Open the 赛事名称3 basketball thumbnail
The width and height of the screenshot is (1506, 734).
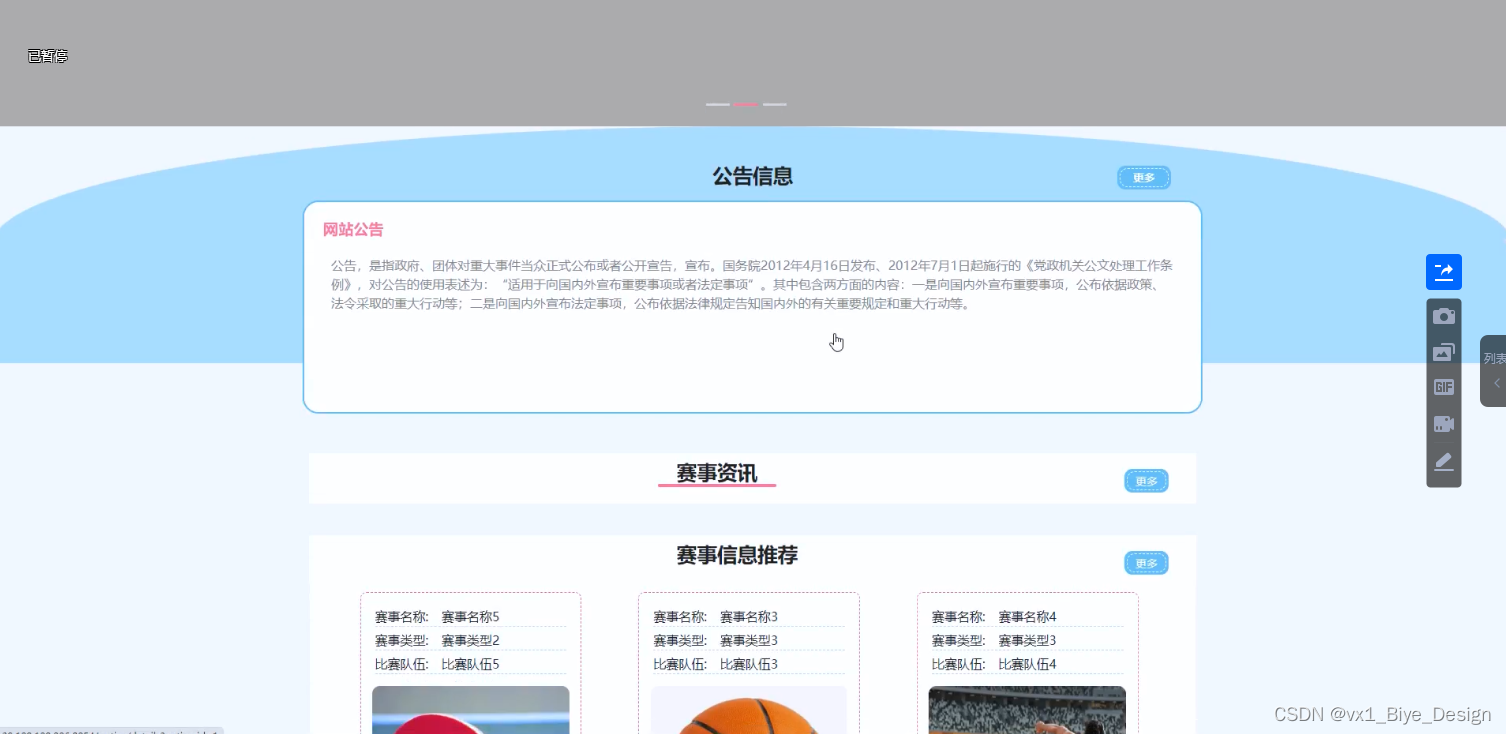749,710
